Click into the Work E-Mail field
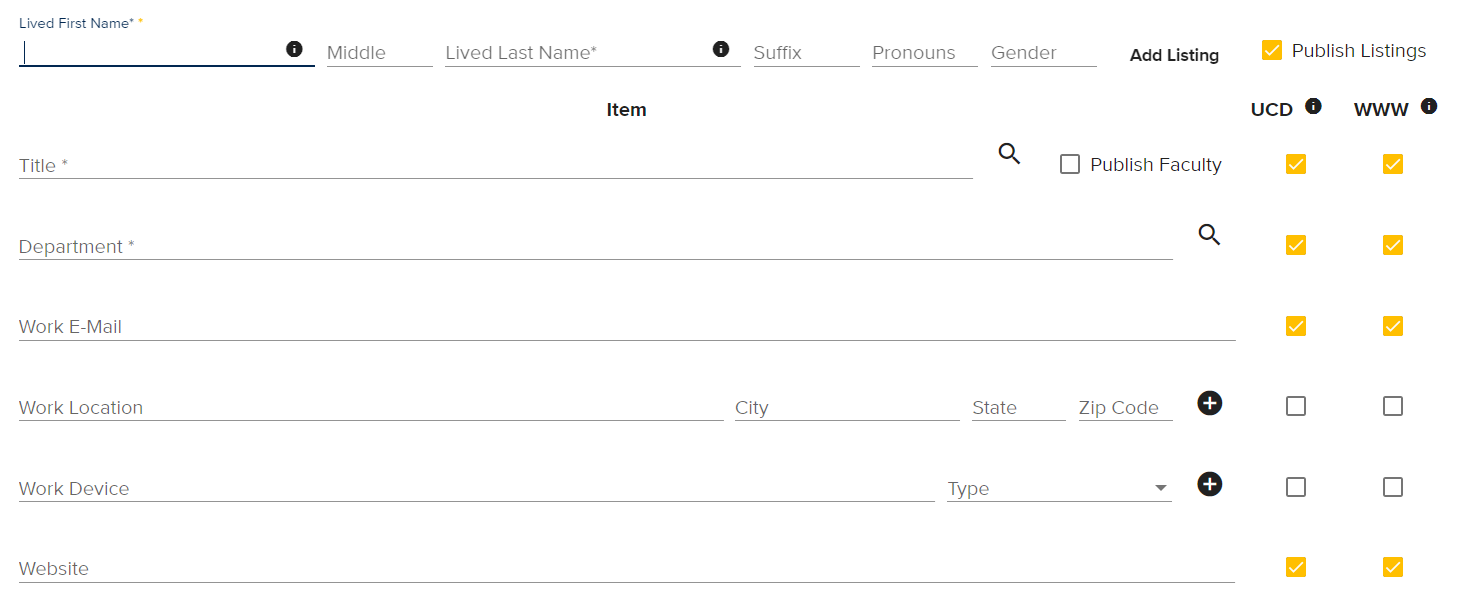The image size is (1464, 608). pyautogui.click(x=626, y=327)
